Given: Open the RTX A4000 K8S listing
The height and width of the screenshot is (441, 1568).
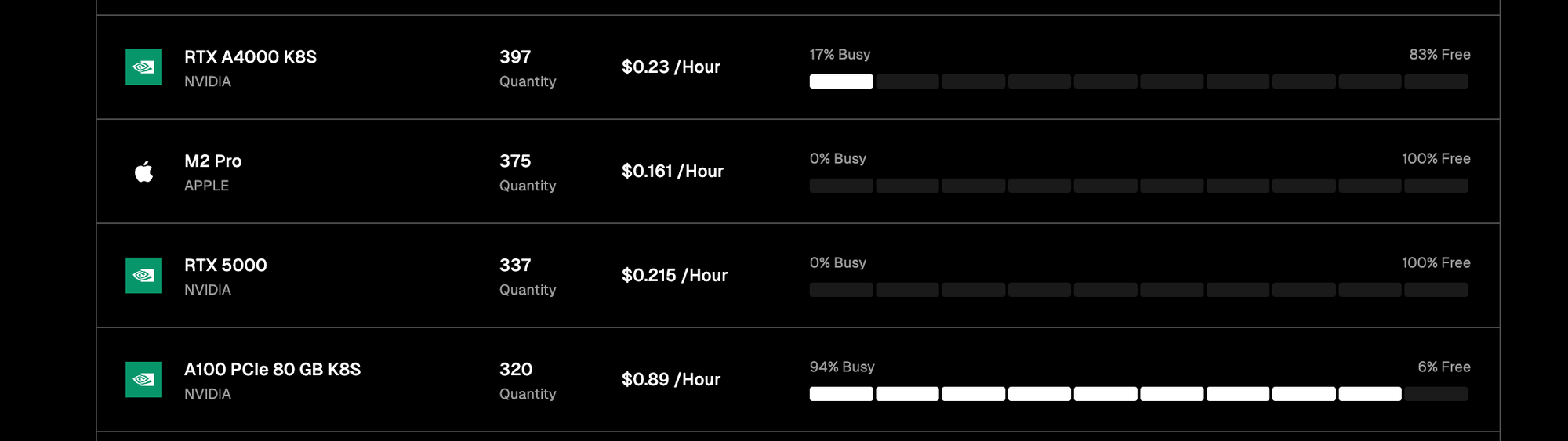Looking at the screenshot, I should click(x=250, y=57).
